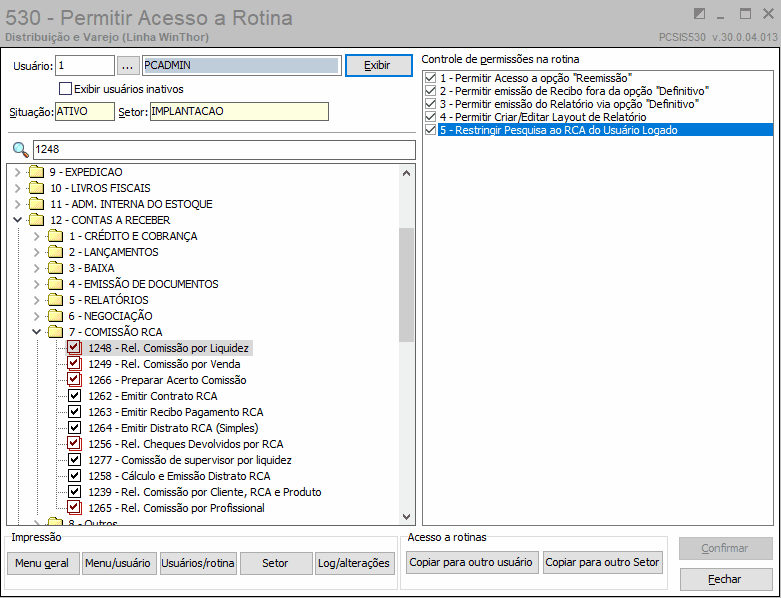Click the Setor field showing IMPLANTACAO
The height and width of the screenshot is (598, 781).
(x=239, y=112)
